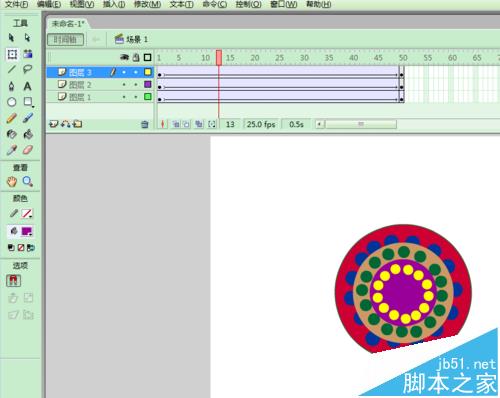Screen dimensions: 500x398
Task: Select the white arrow Subselection tool
Action: click(x=28, y=38)
